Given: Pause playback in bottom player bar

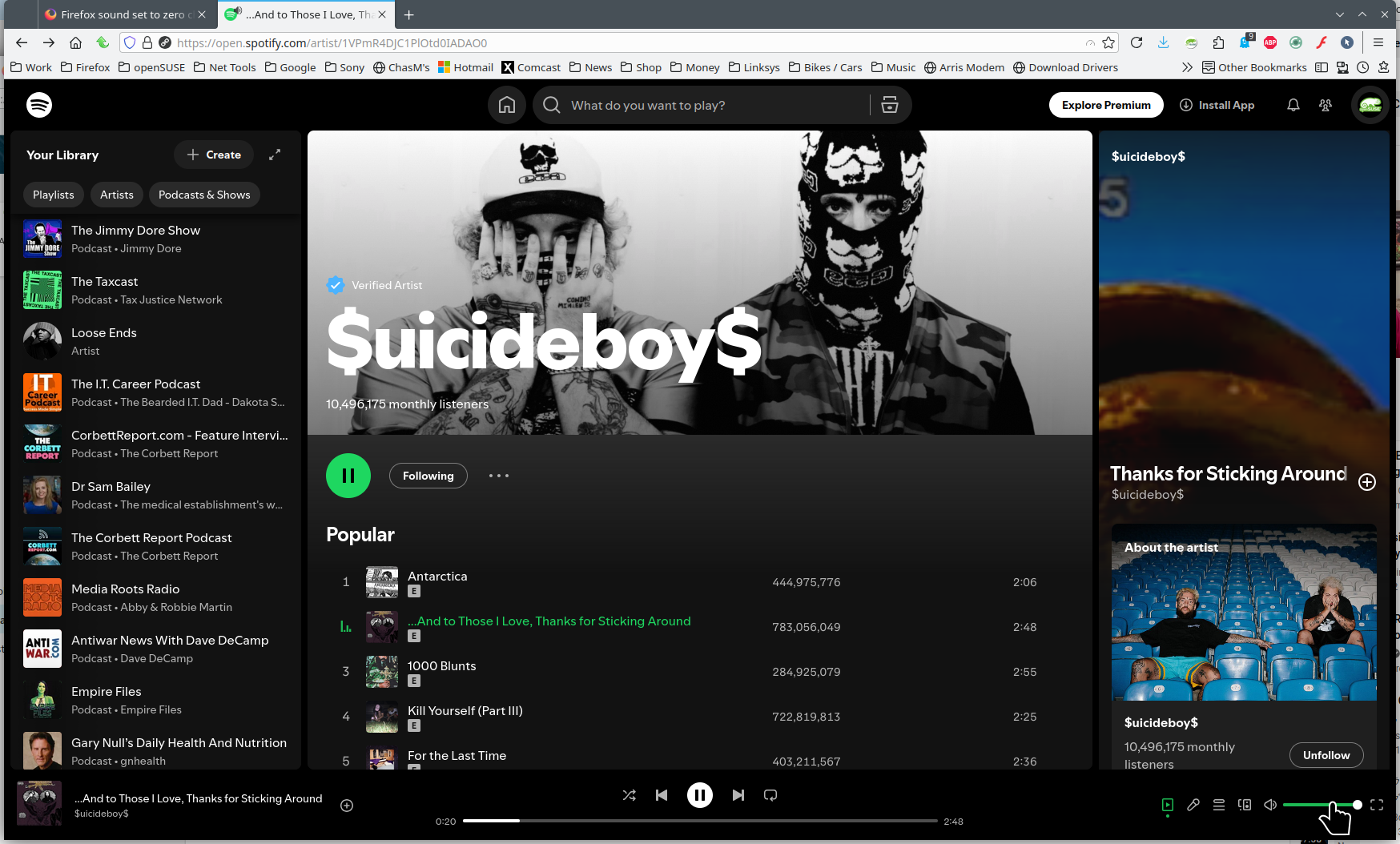Looking at the screenshot, I should coord(700,795).
